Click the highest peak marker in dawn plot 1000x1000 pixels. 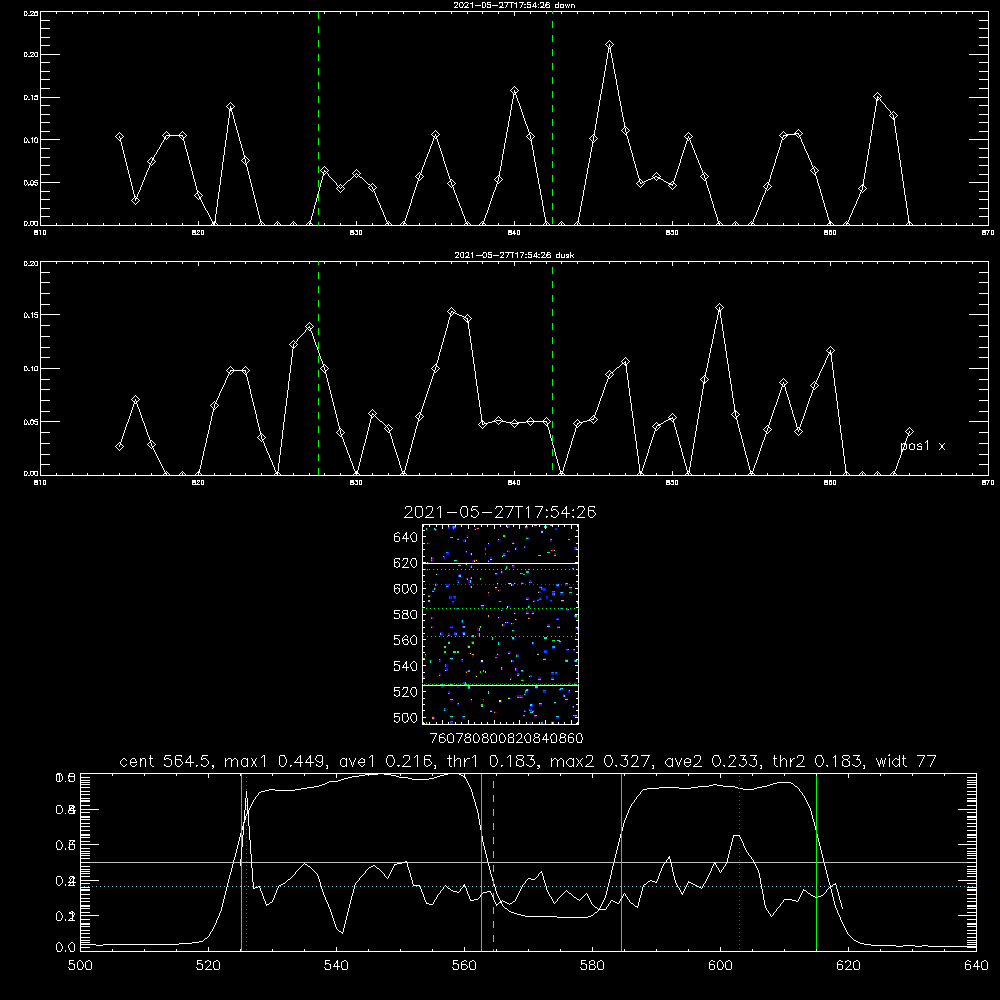[610, 45]
